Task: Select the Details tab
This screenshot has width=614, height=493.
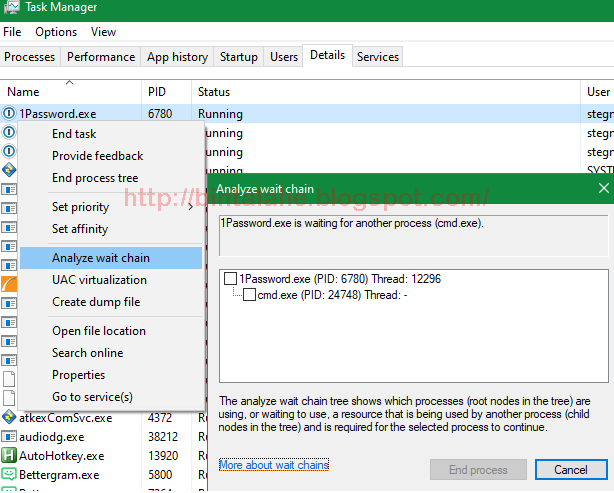Action: pos(327,55)
